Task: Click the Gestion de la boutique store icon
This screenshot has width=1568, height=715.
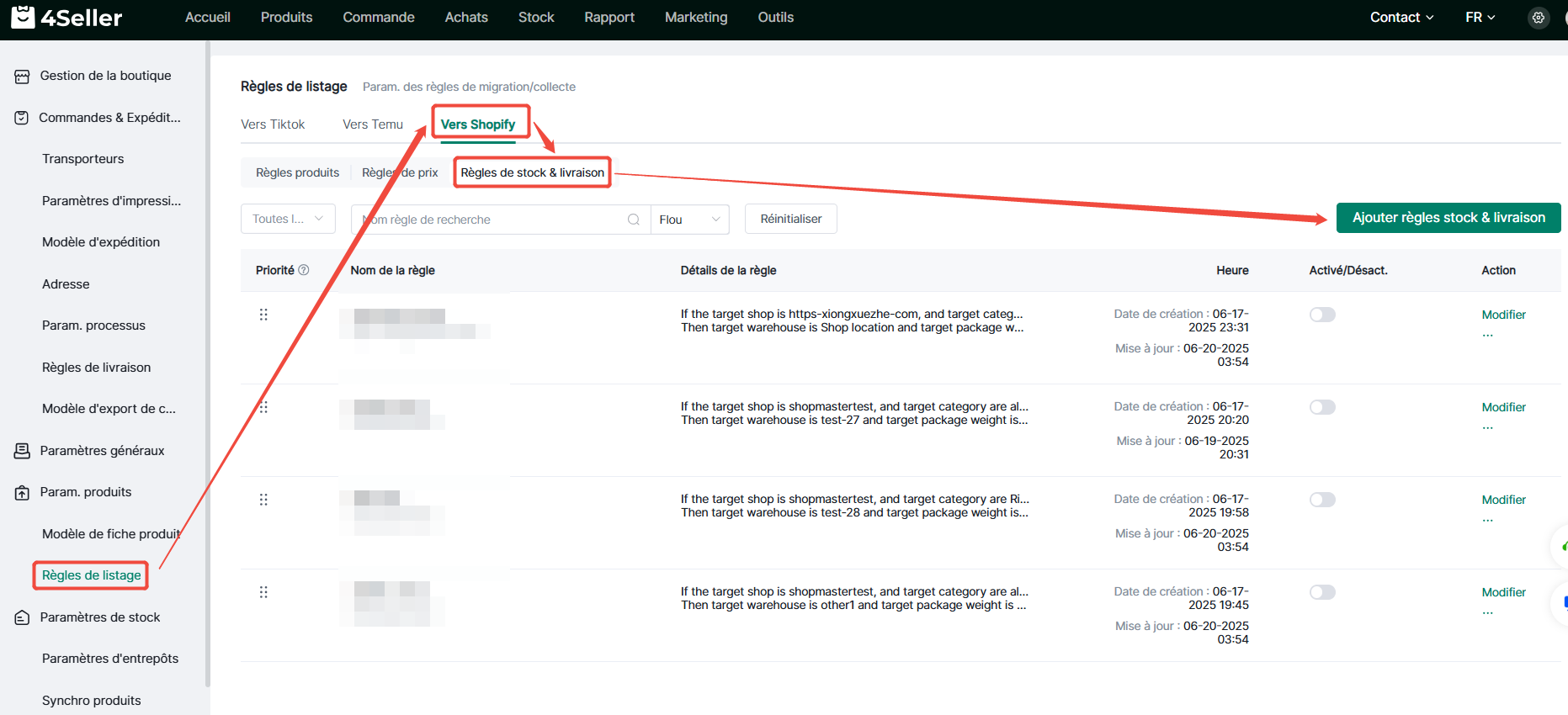Action: [x=22, y=77]
